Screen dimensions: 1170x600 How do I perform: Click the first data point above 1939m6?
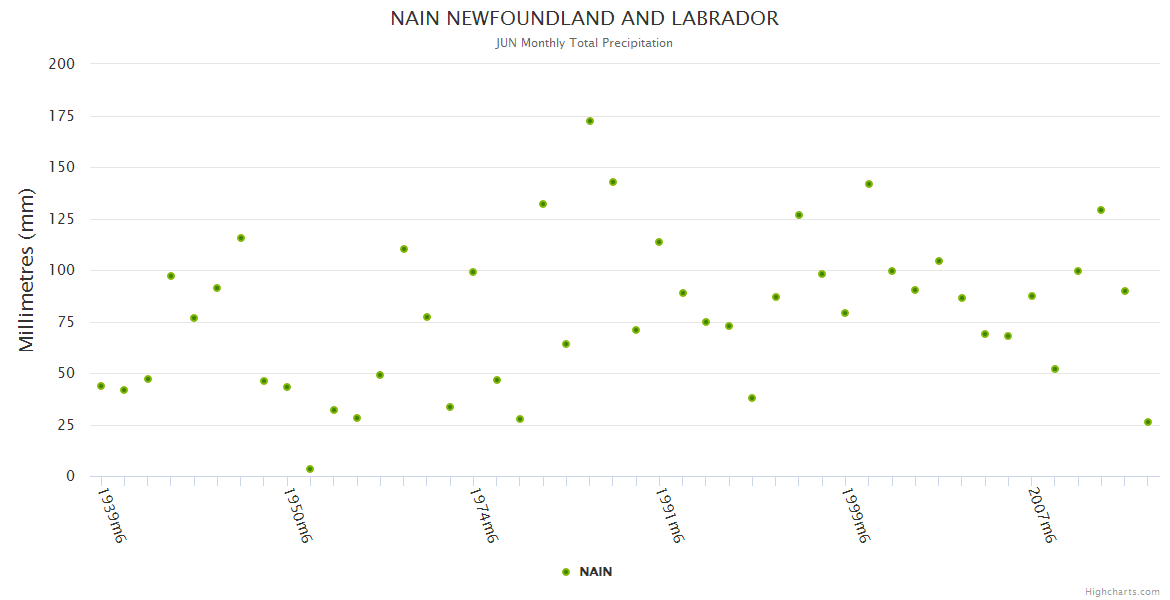101,386
